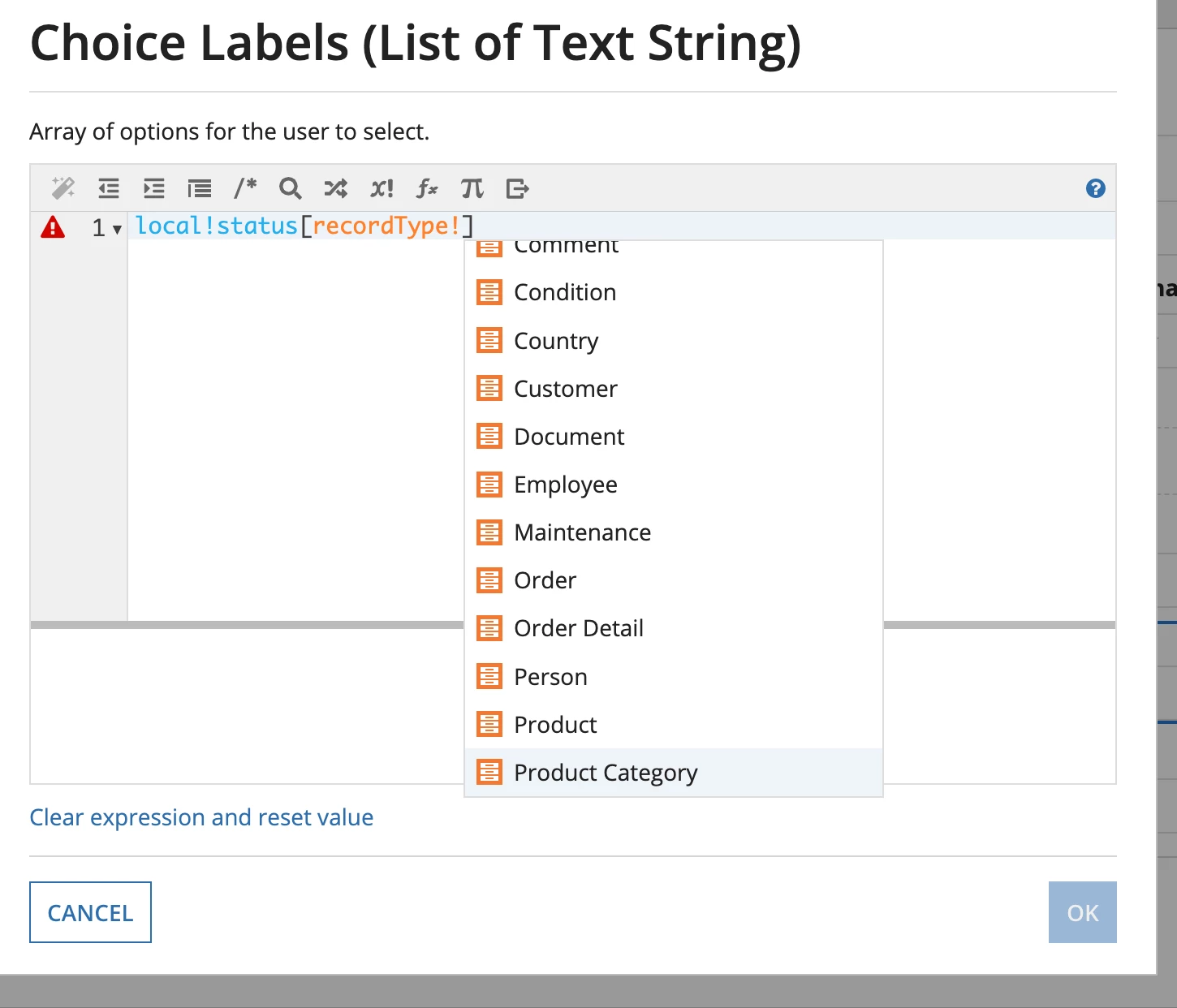Click the outdent toolbar icon
Viewport: 1177px width, 1008px height.
[109, 188]
